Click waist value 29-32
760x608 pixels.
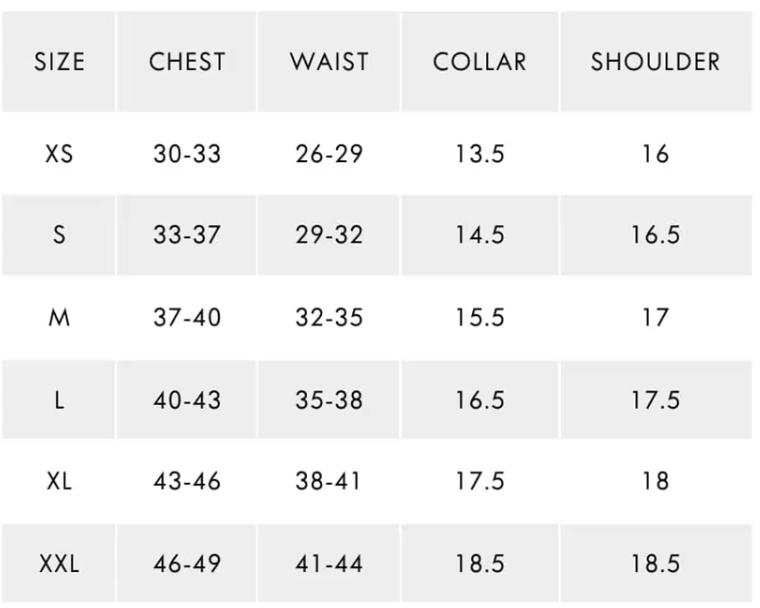tap(329, 235)
